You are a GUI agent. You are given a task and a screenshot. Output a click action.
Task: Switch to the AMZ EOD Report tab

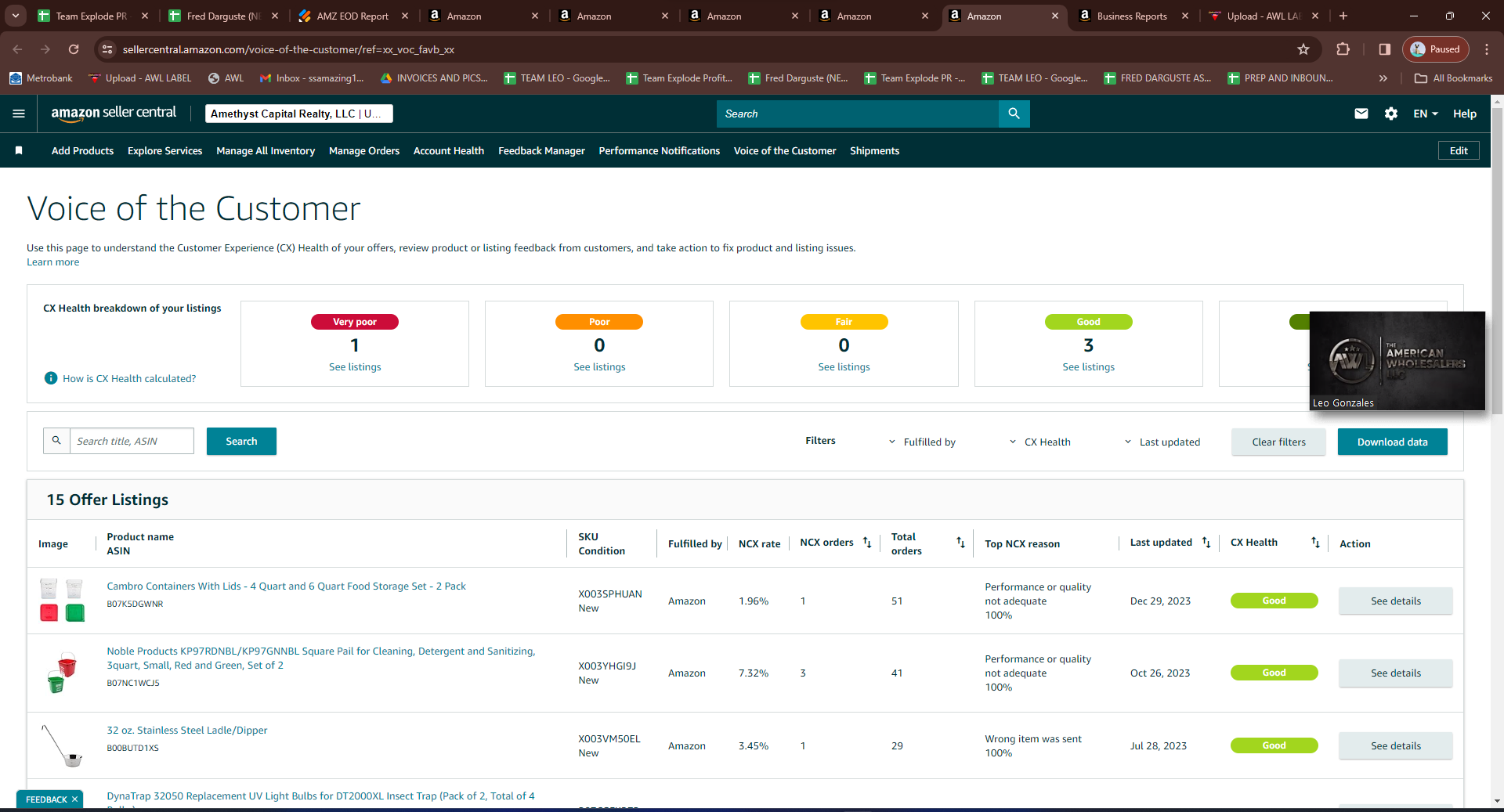(352, 16)
